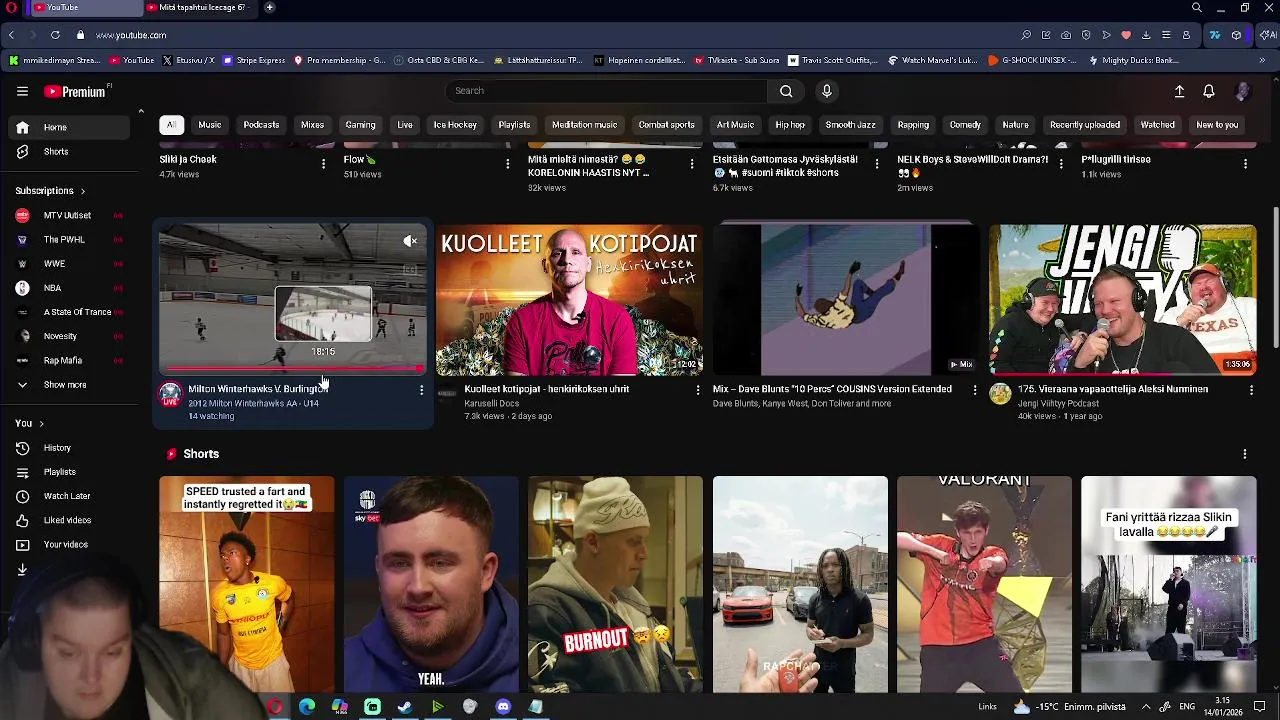Unmute the Milton Winterhawks preview video
1280x720 pixels.
[x=410, y=241]
